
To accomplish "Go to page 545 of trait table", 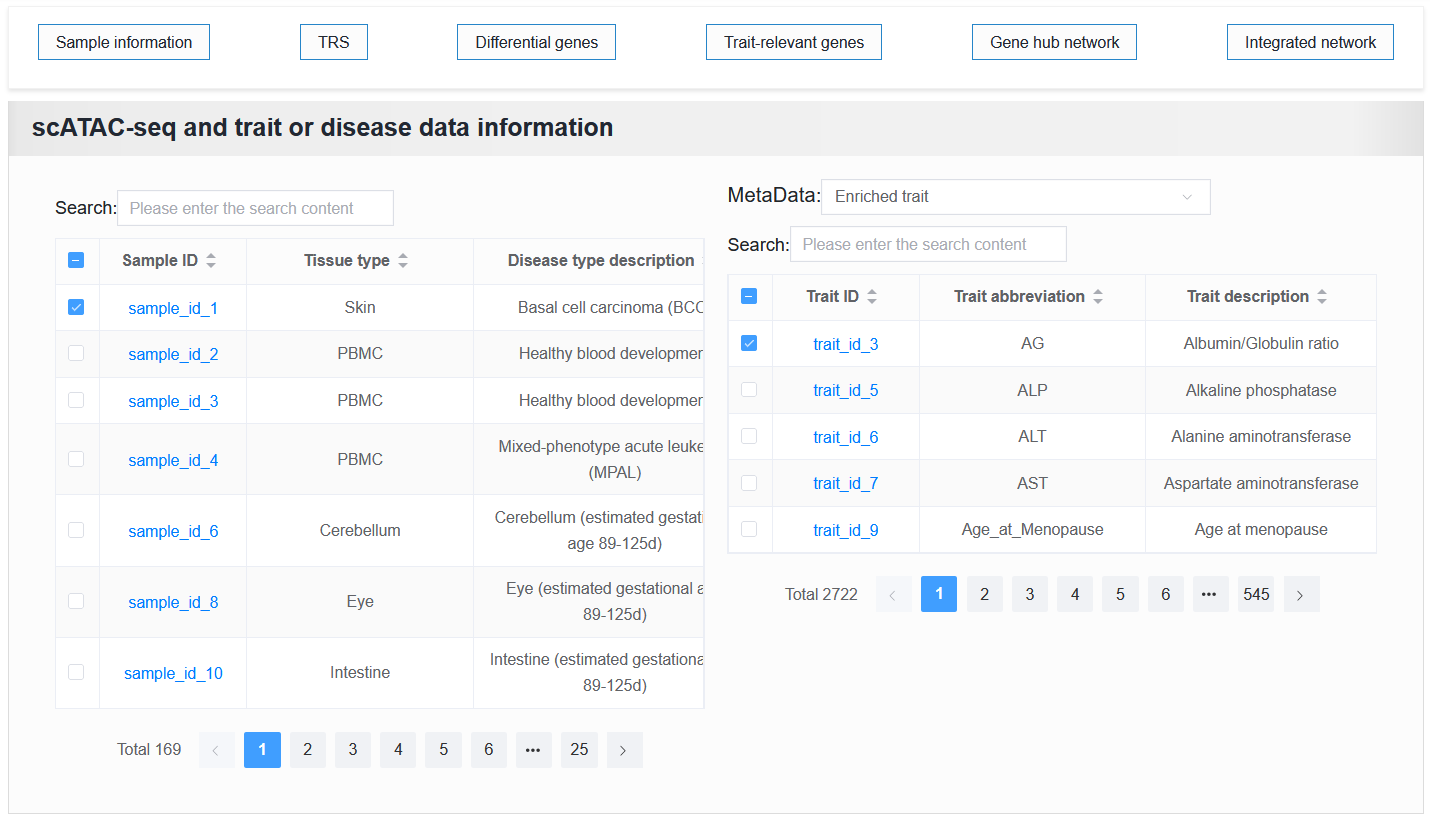I will click(x=1256, y=594).
